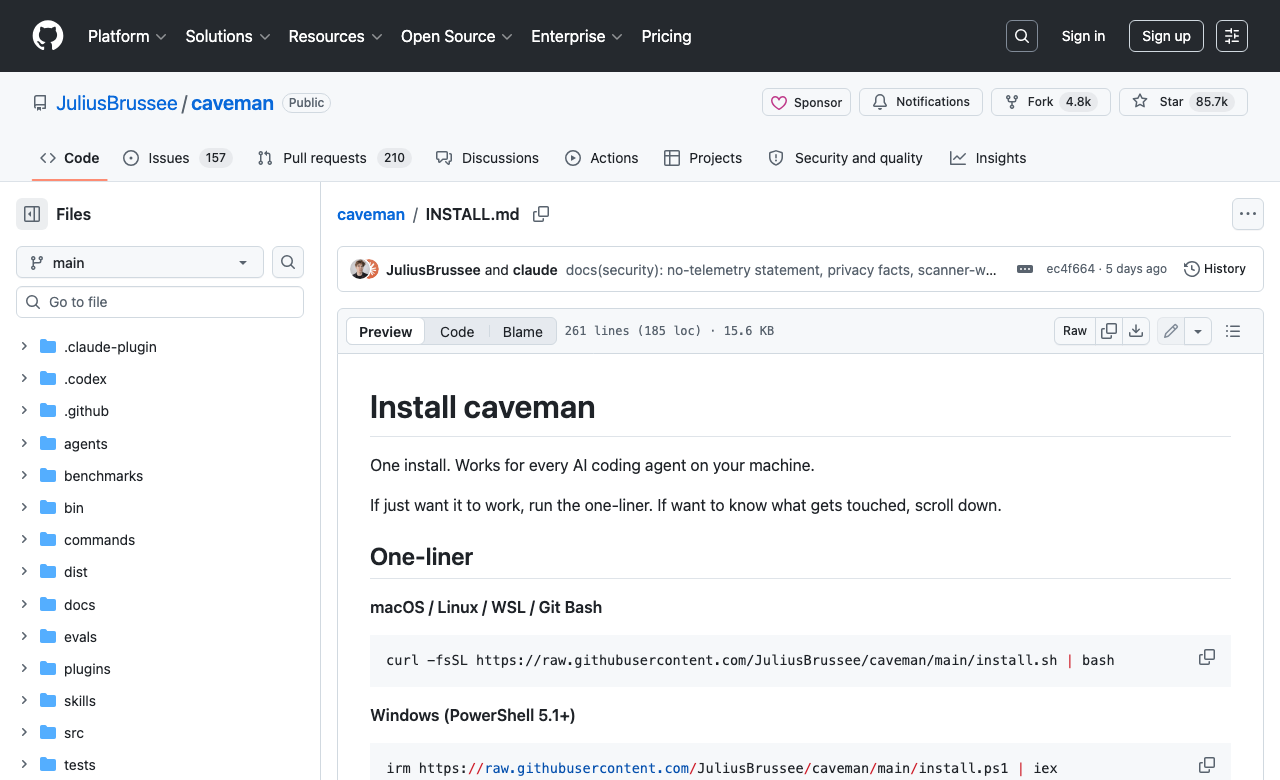Open the Open Source menu

point(457,36)
